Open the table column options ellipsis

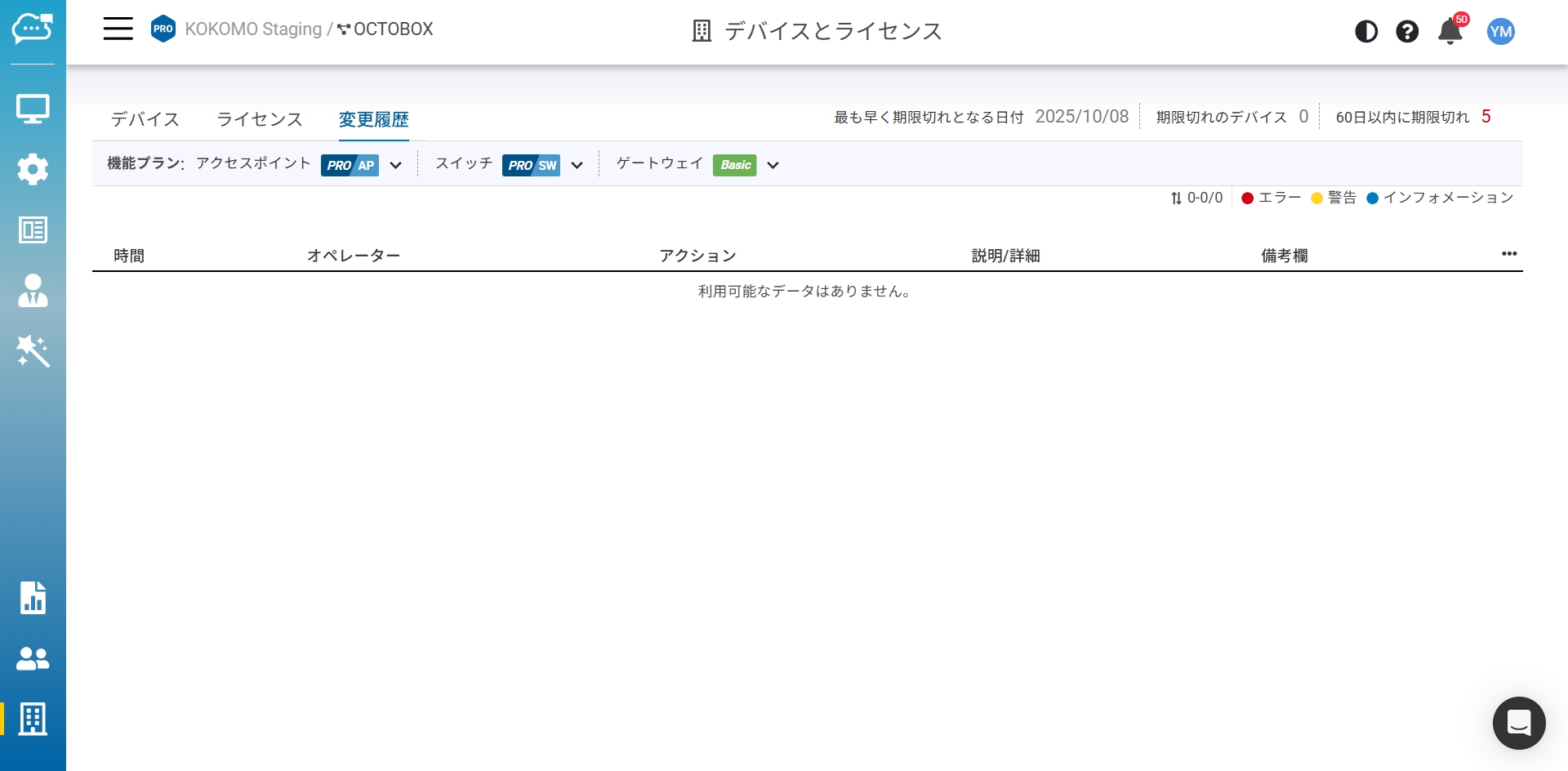[x=1508, y=254]
